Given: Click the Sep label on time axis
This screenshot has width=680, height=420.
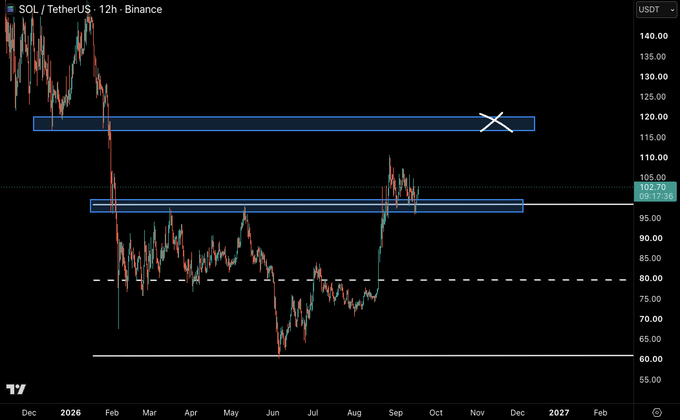Looking at the screenshot, I should click(396, 413).
